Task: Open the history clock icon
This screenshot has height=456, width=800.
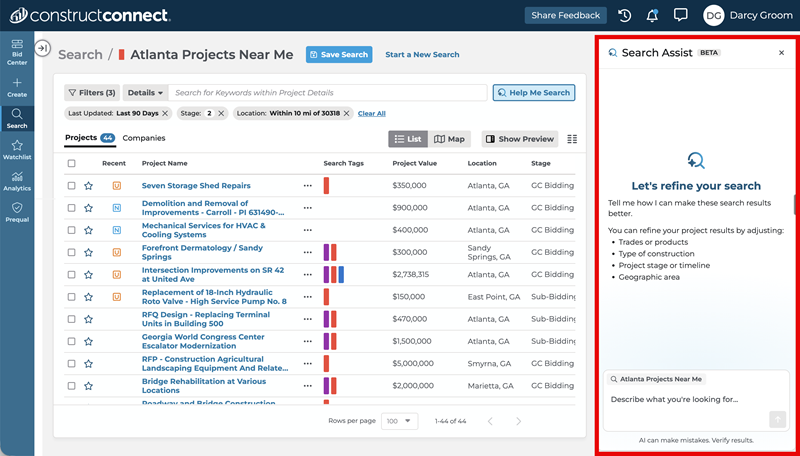Action: (624, 15)
